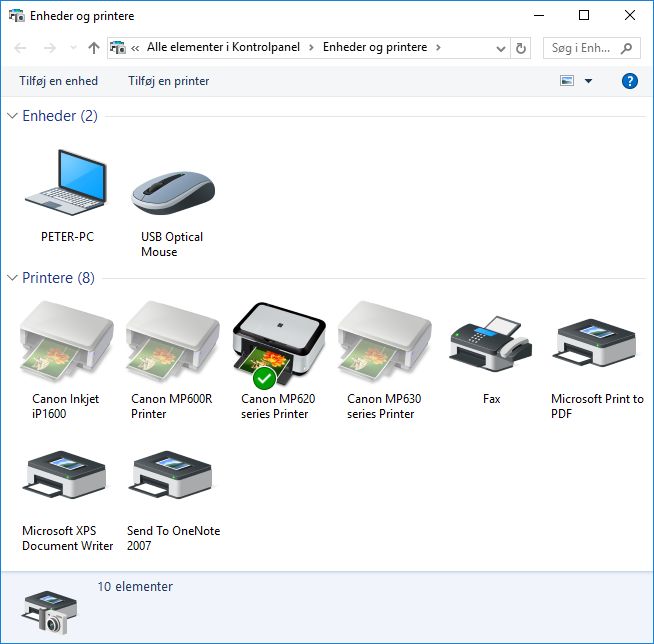
Task: Select the Microsoft XPS Document Writer icon
Action: (x=66, y=475)
